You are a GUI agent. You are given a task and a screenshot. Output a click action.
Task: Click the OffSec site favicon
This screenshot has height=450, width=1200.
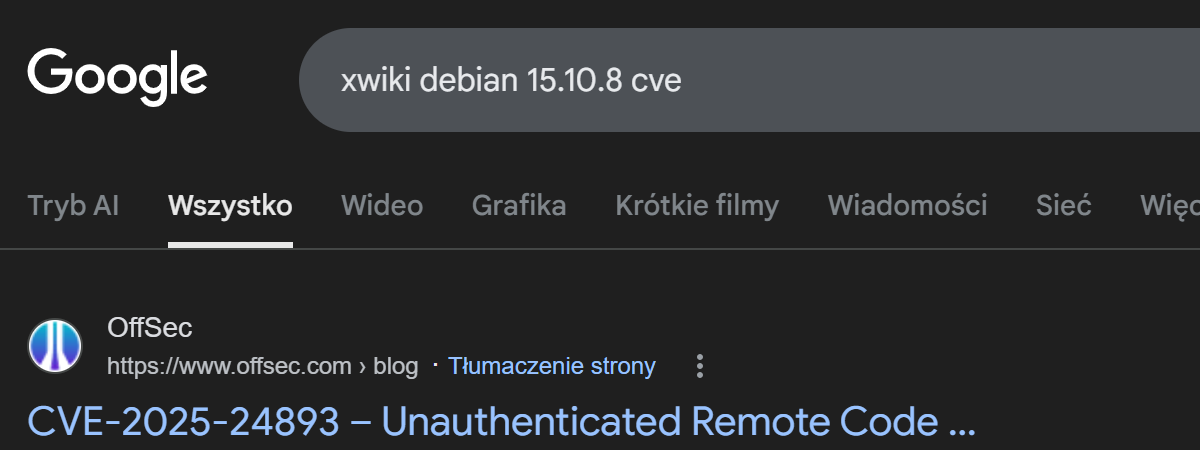pos(55,347)
